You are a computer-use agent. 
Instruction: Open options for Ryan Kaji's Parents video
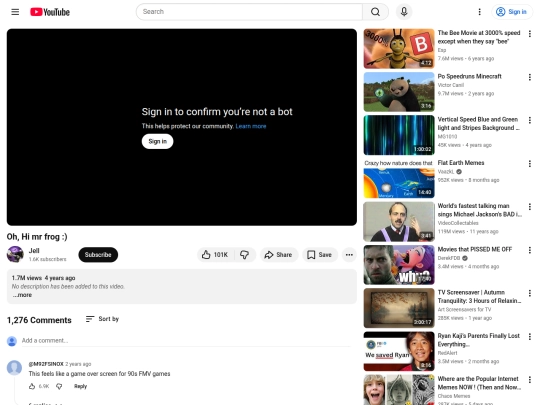click(x=530, y=336)
